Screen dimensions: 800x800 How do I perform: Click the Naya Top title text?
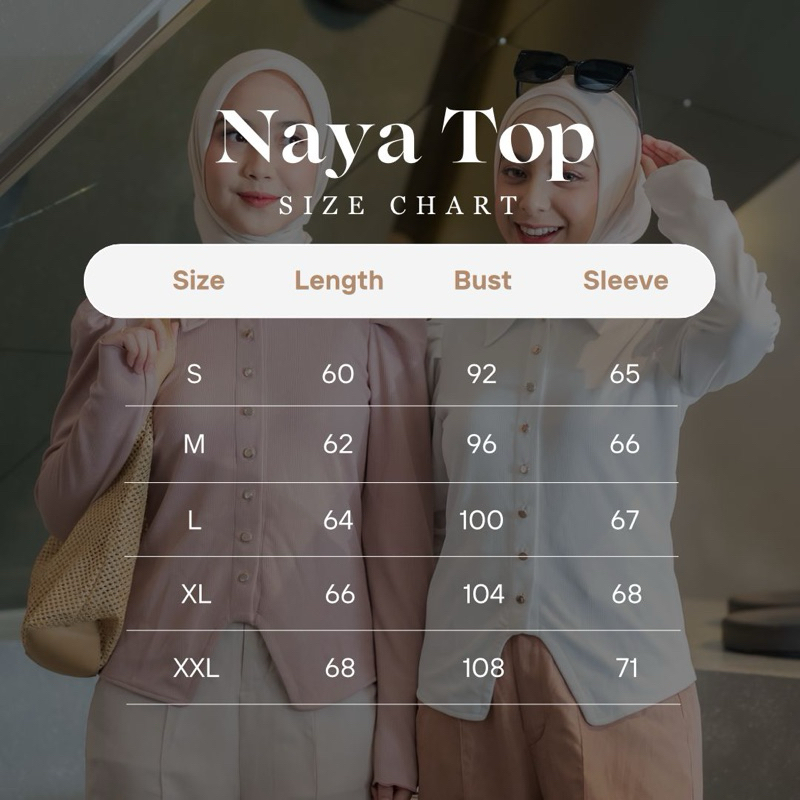(406, 142)
